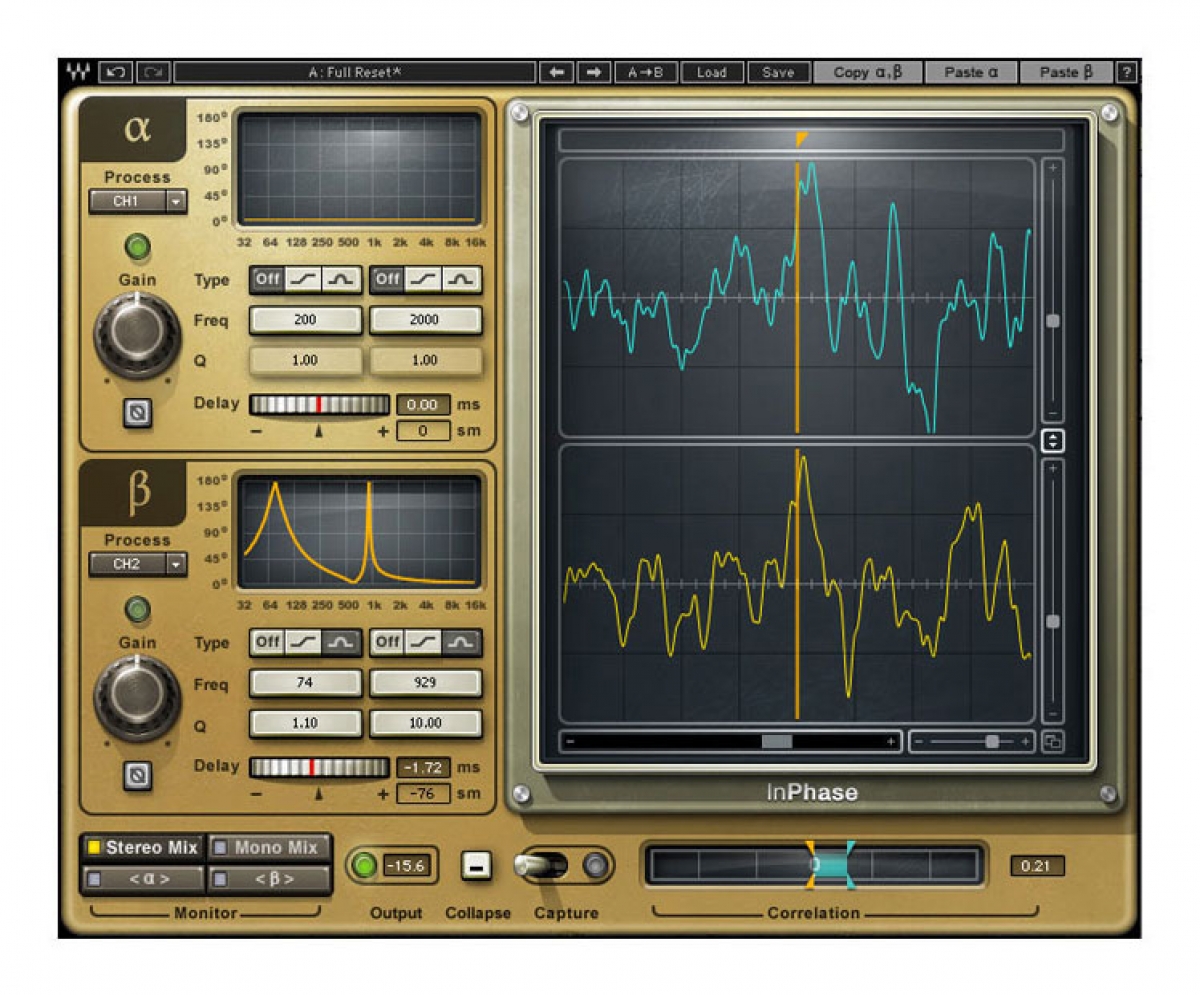Viewport: 1200px width, 995px height.
Task: Click the alpha Freq field showing 200
Action: 305,320
